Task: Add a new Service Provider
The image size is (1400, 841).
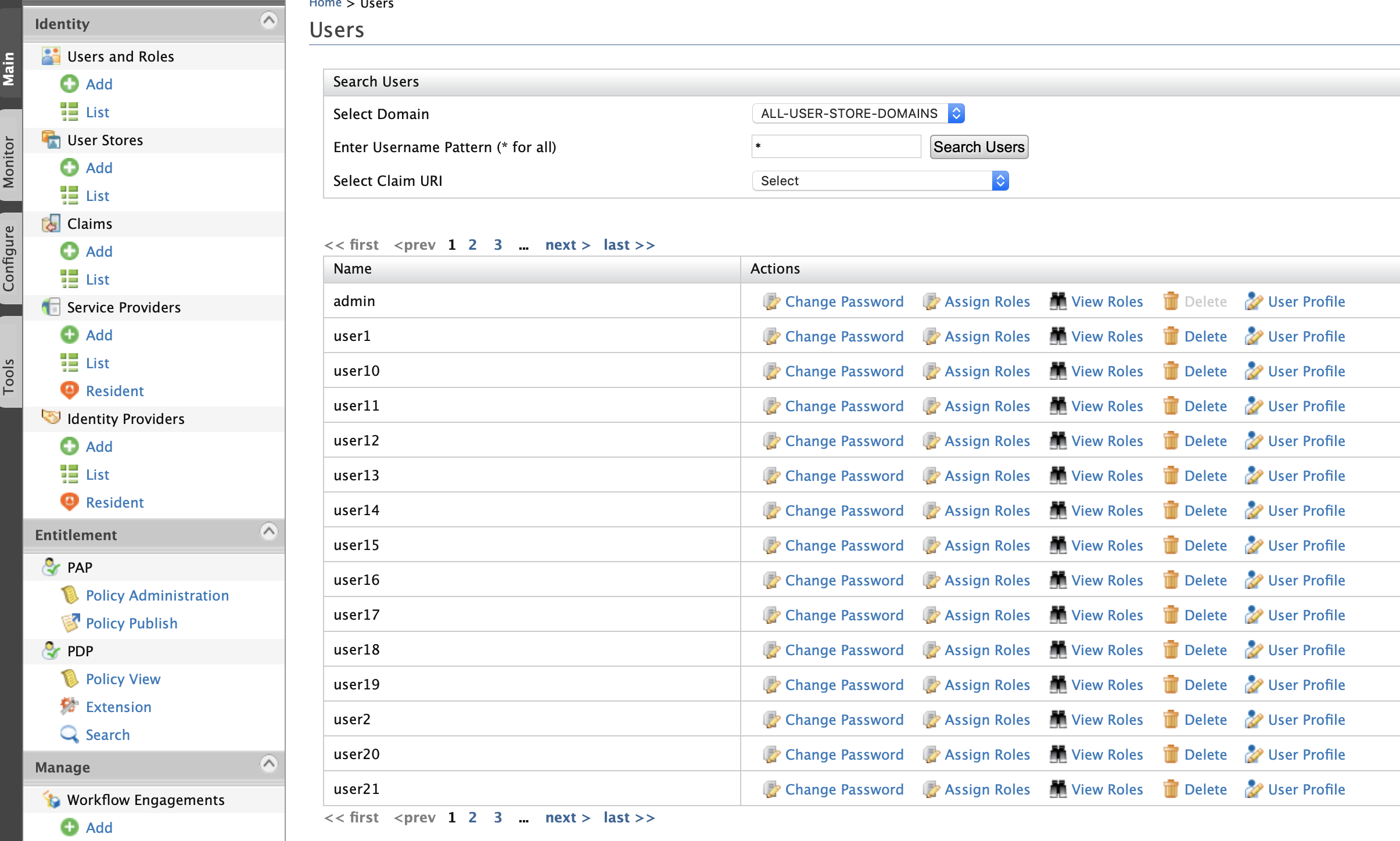Action: point(99,335)
